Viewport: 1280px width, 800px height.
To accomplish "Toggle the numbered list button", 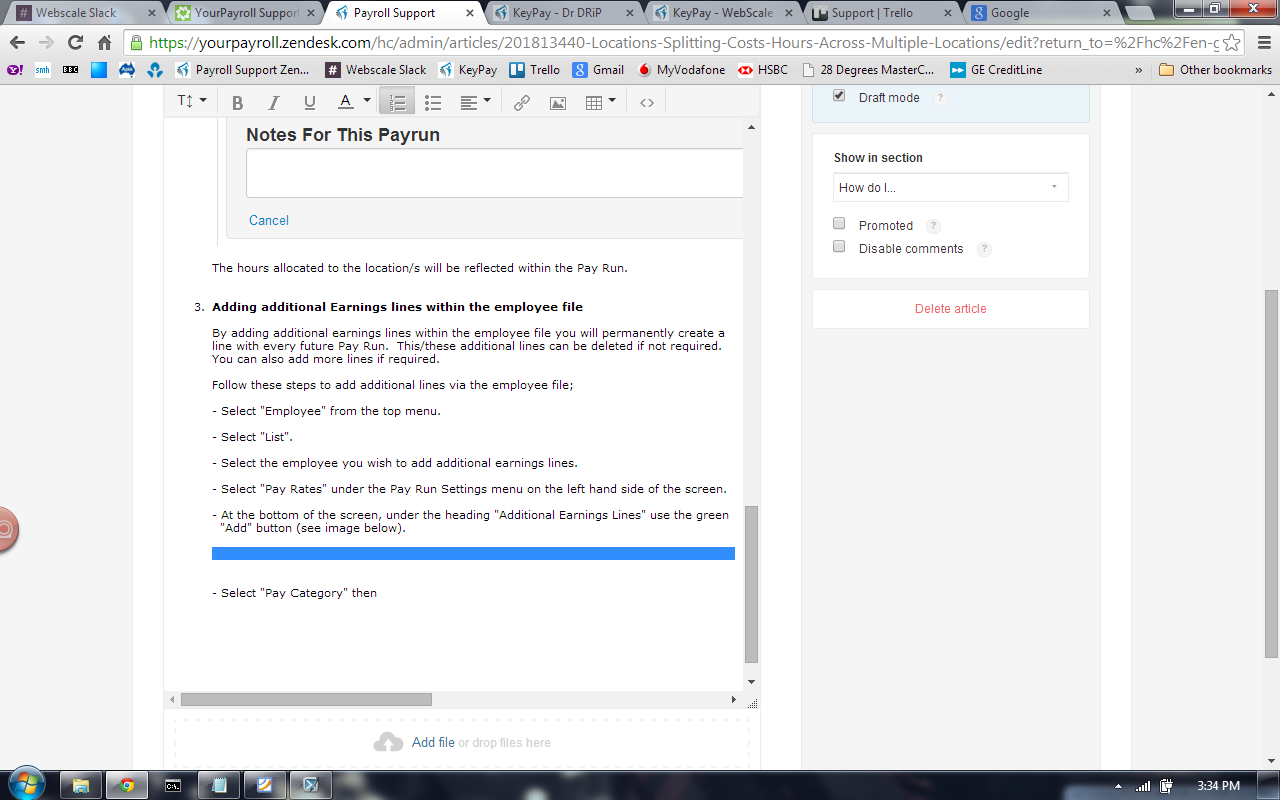I will (x=397, y=103).
